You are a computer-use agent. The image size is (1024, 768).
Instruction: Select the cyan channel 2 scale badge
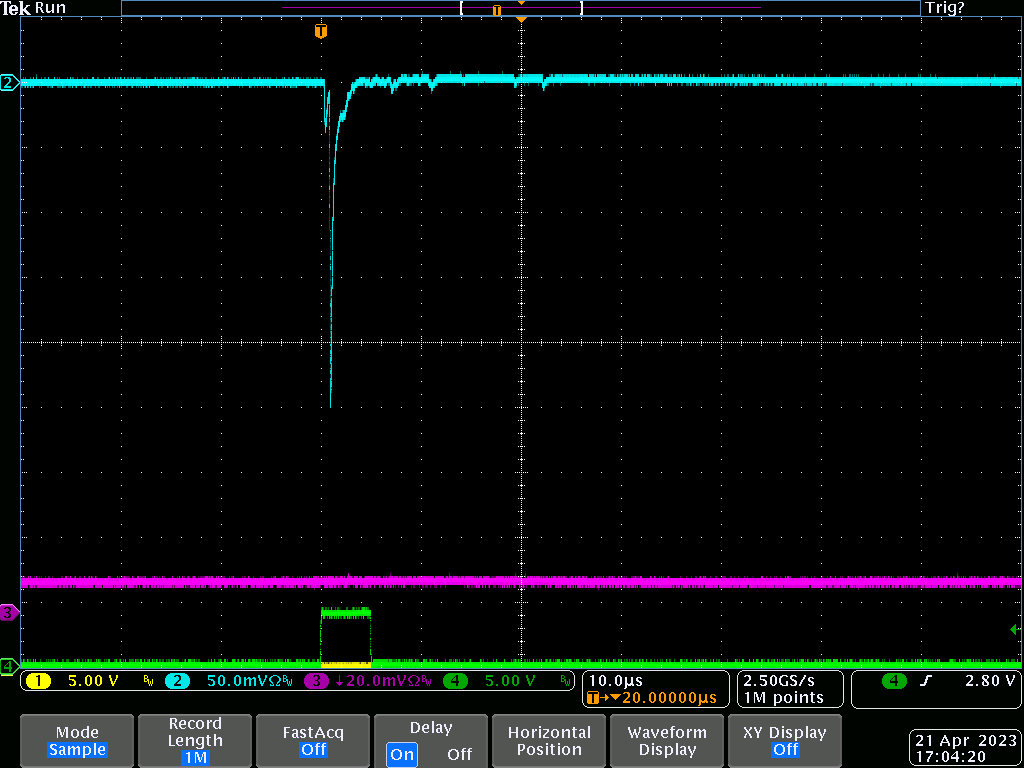(x=177, y=681)
